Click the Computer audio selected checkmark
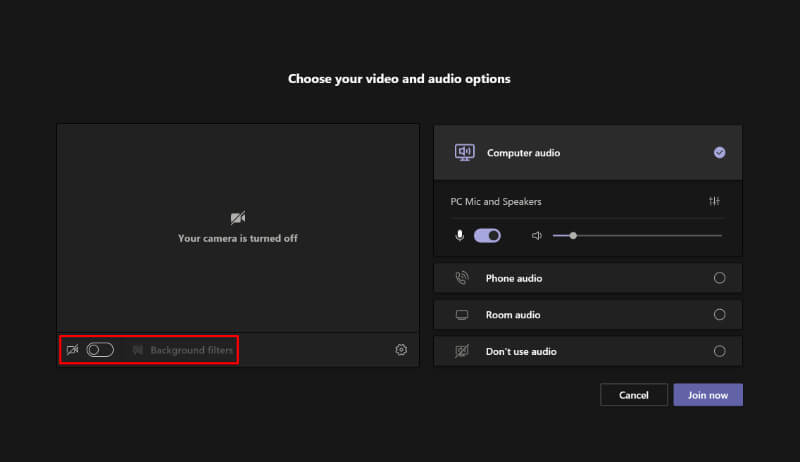 pyautogui.click(x=719, y=152)
